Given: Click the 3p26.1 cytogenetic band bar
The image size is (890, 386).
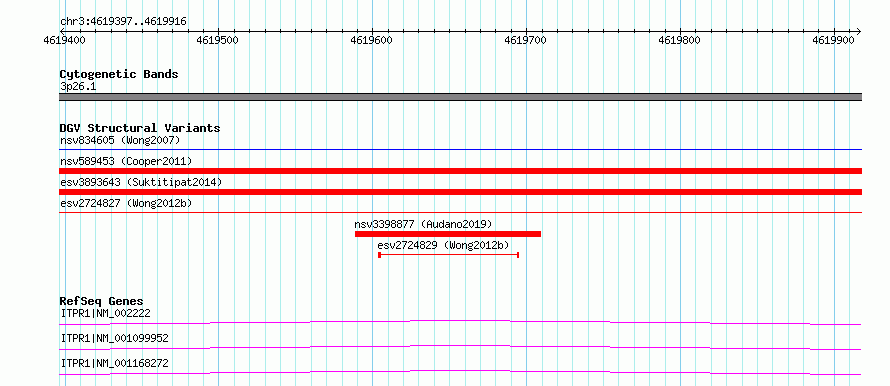Looking at the screenshot, I should (460, 97).
